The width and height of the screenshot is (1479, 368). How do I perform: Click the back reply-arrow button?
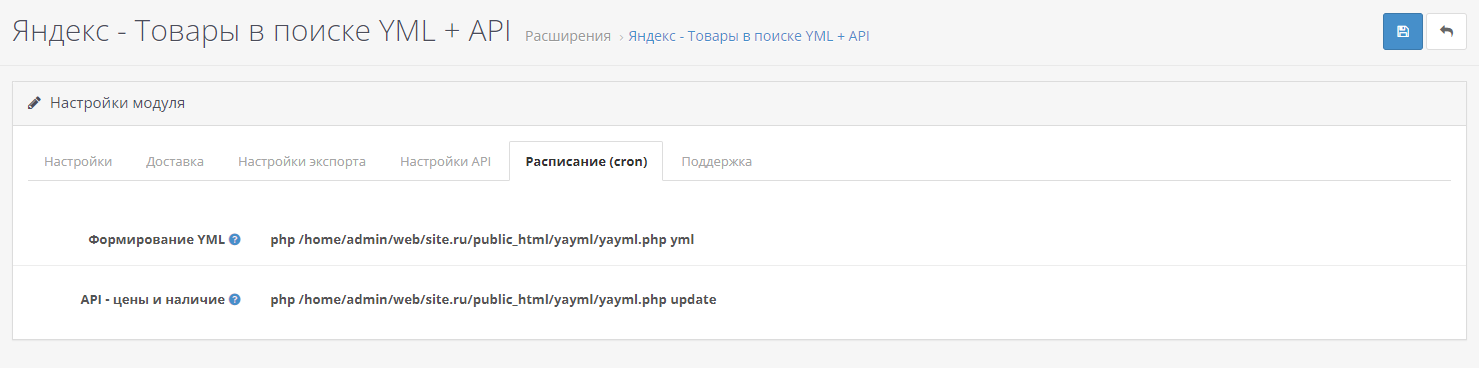pyautogui.click(x=1446, y=31)
